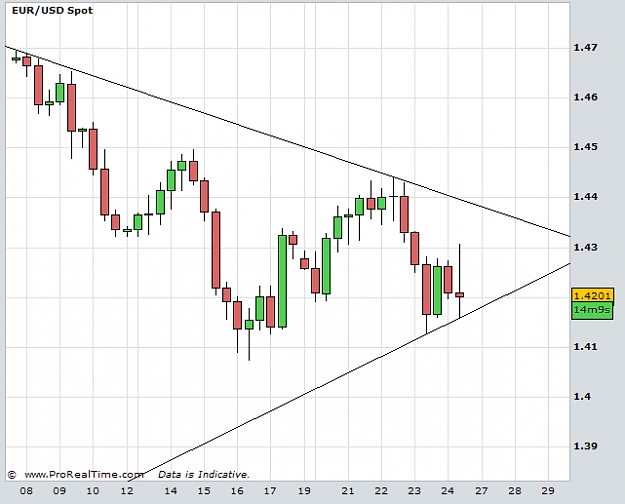625x504 pixels.
Task: Click the 'Data is Indicative.' notice
Action: point(204,474)
